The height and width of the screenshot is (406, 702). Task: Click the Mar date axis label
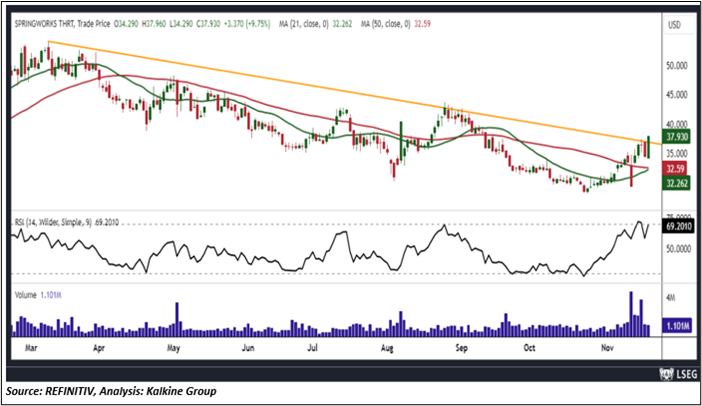pyautogui.click(x=31, y=348)
